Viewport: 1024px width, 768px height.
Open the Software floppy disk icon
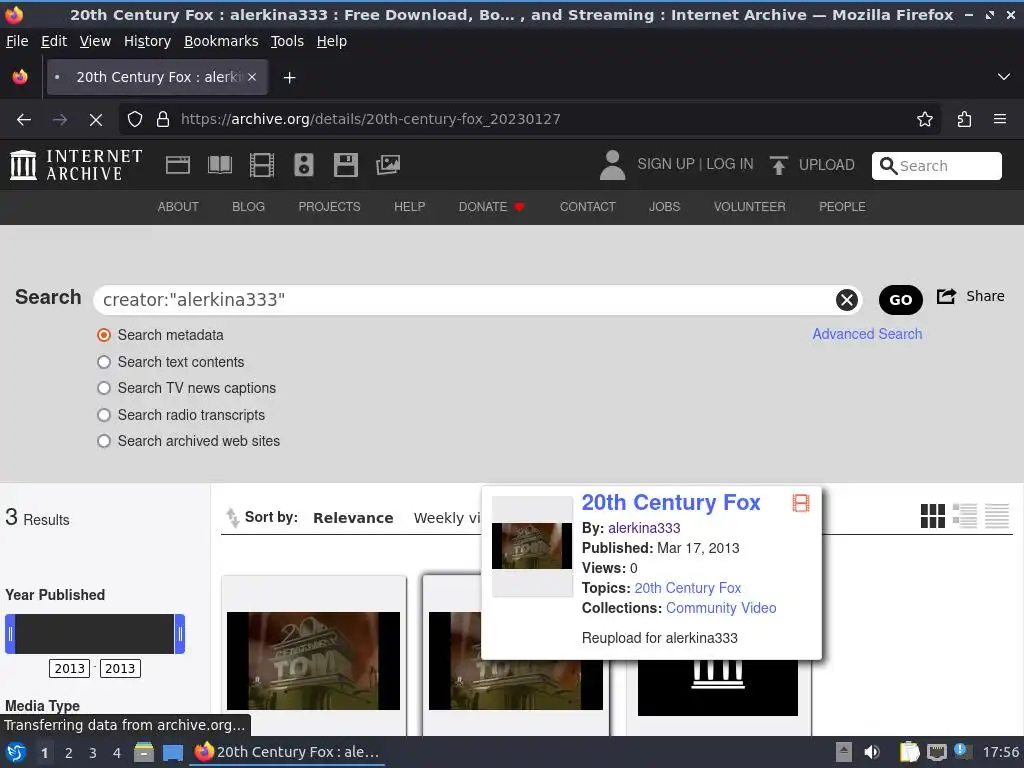tap(345, 165)
